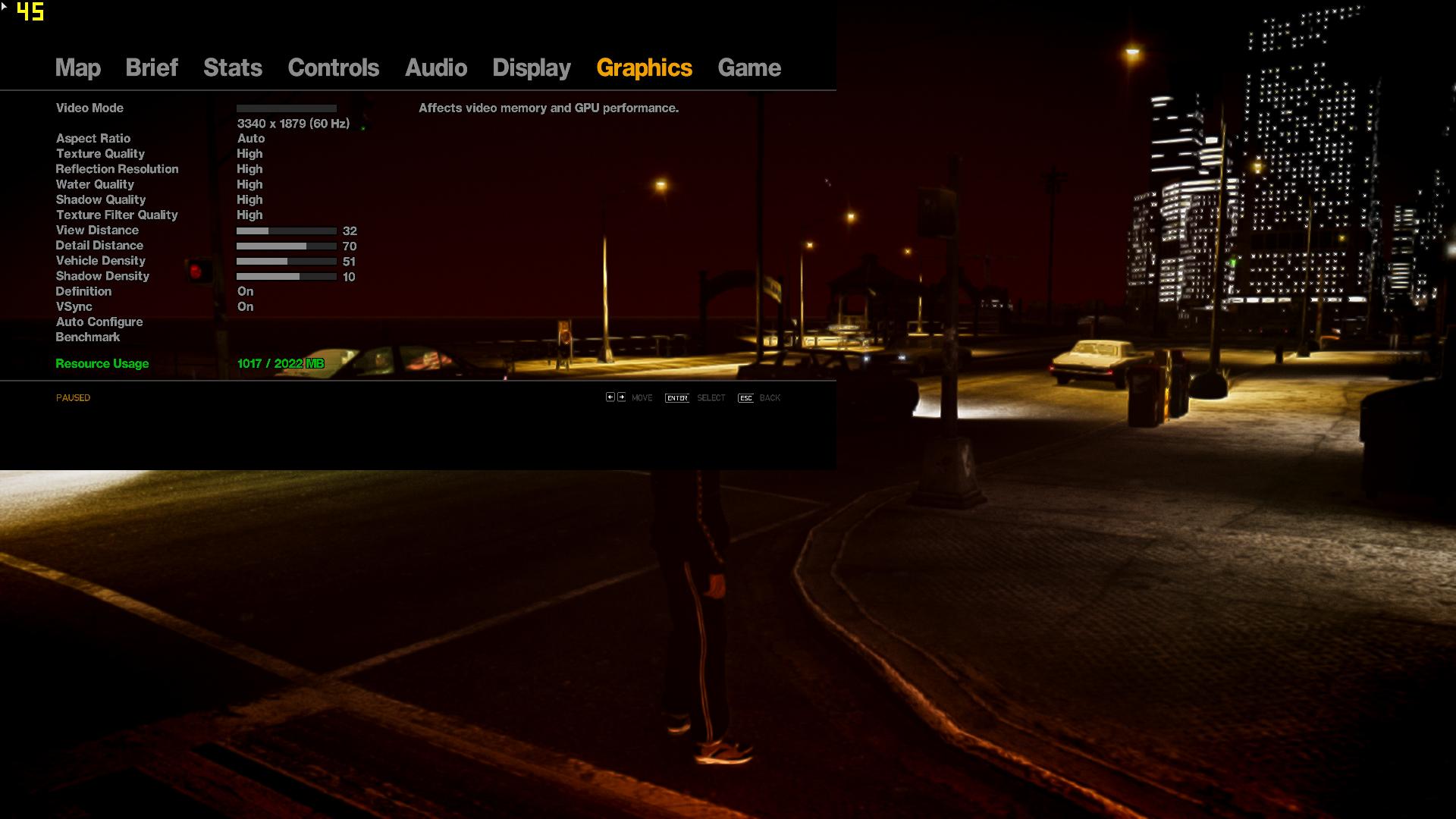The width and height of the screenshot is (1456, 819).
Task: Click the 1017 / 2022 MB value
Action: (281, 364)
